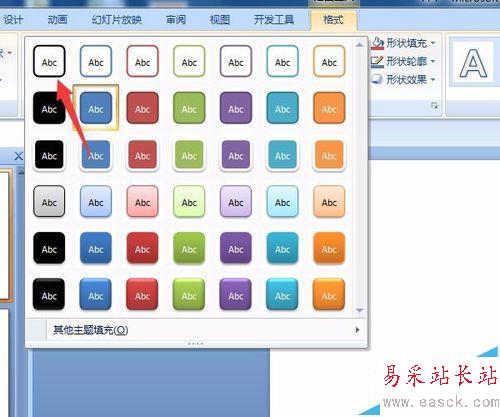Switch to the 视图 tab
Screen dimensions: 500x417
point(220,20)
